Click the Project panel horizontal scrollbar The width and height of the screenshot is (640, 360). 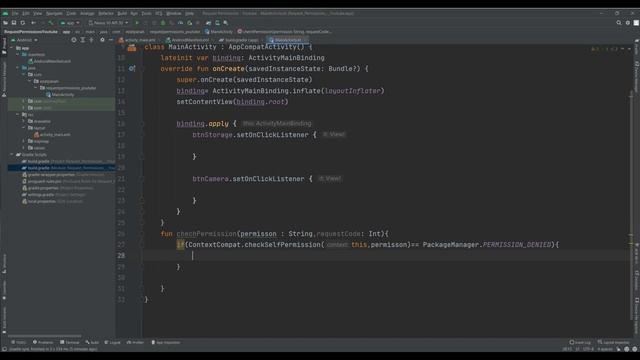[x=45, y=336]
